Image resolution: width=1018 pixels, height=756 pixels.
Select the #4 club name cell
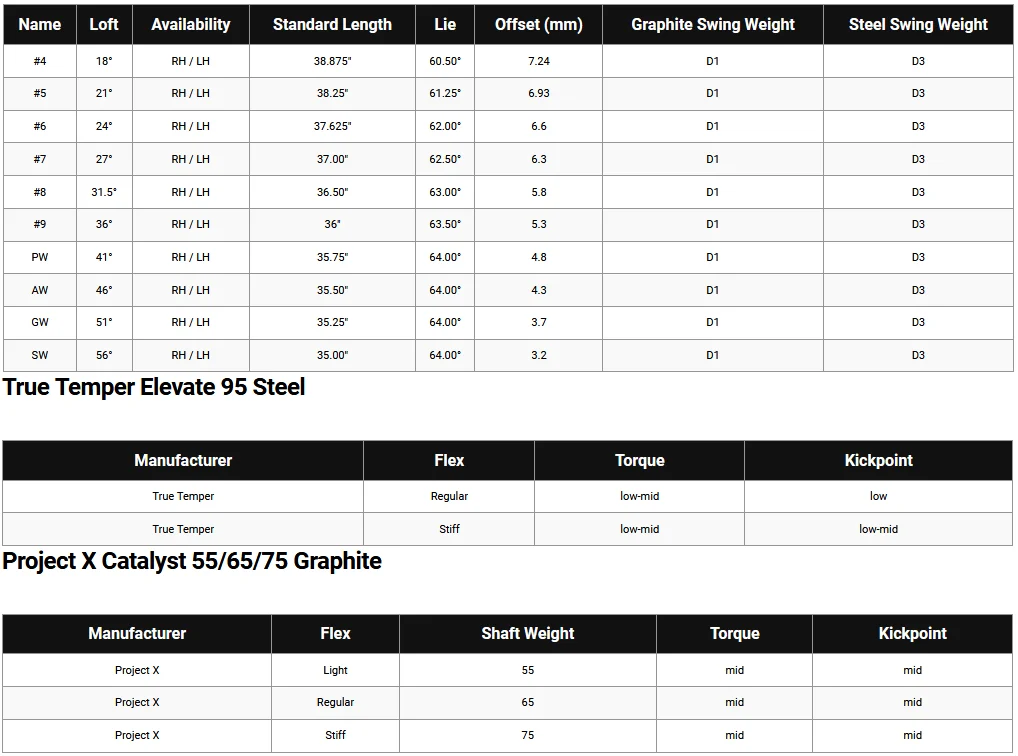pyautogui.click(x=40, y=61)
